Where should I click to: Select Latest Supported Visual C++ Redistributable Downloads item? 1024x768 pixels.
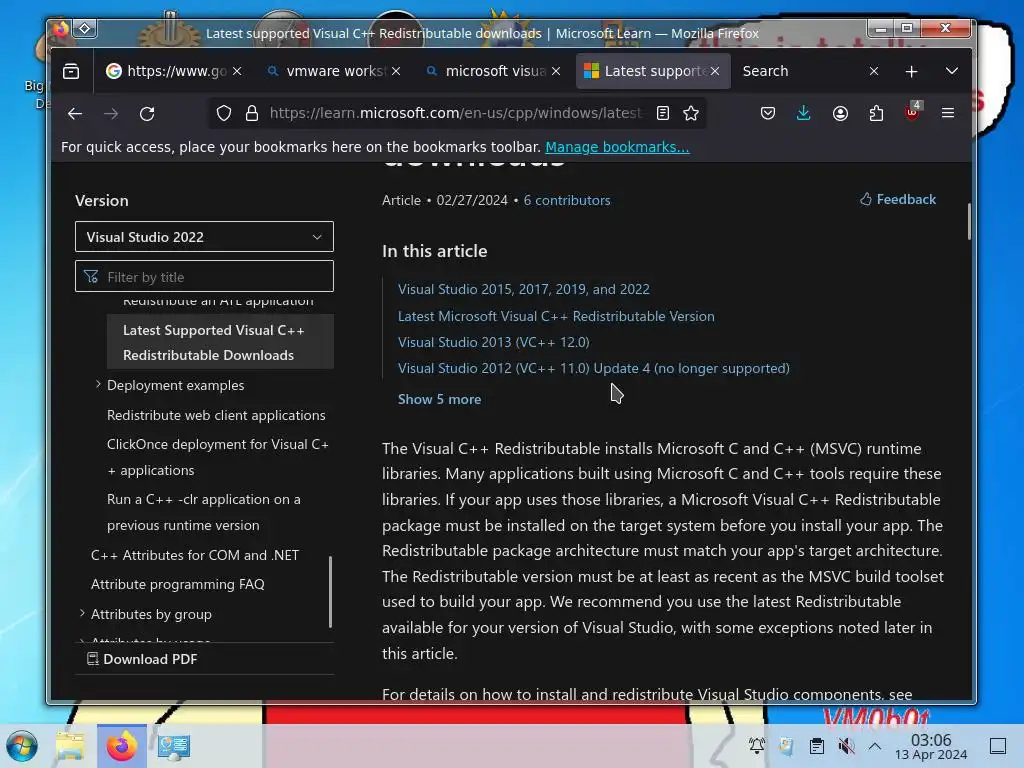point(220,342)
